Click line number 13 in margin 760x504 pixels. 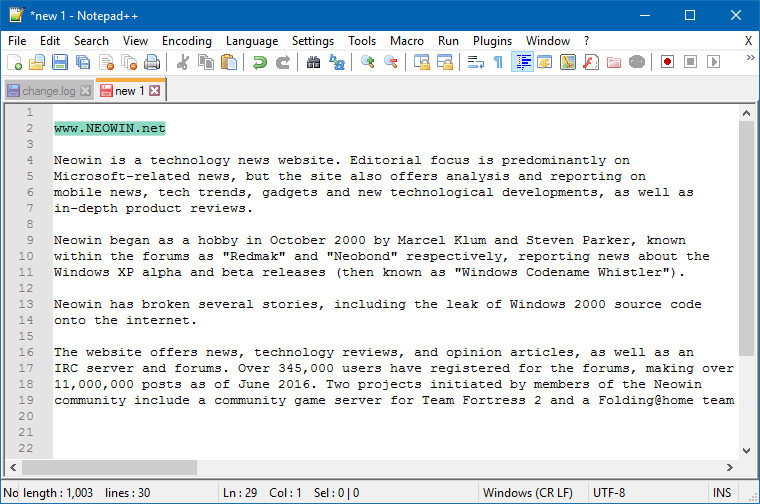[x=26, y=304]
